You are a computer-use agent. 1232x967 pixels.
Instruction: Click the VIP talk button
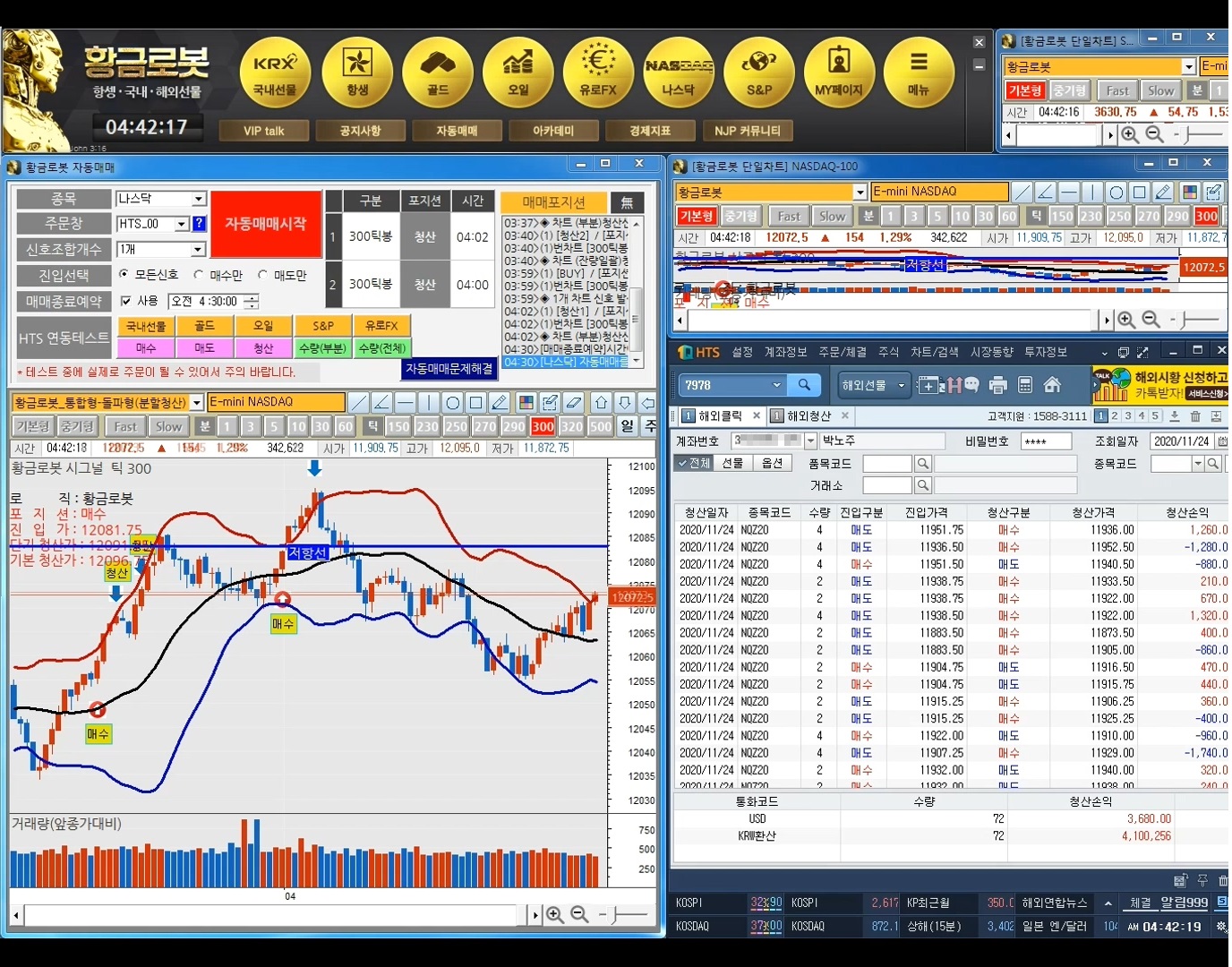264,131
